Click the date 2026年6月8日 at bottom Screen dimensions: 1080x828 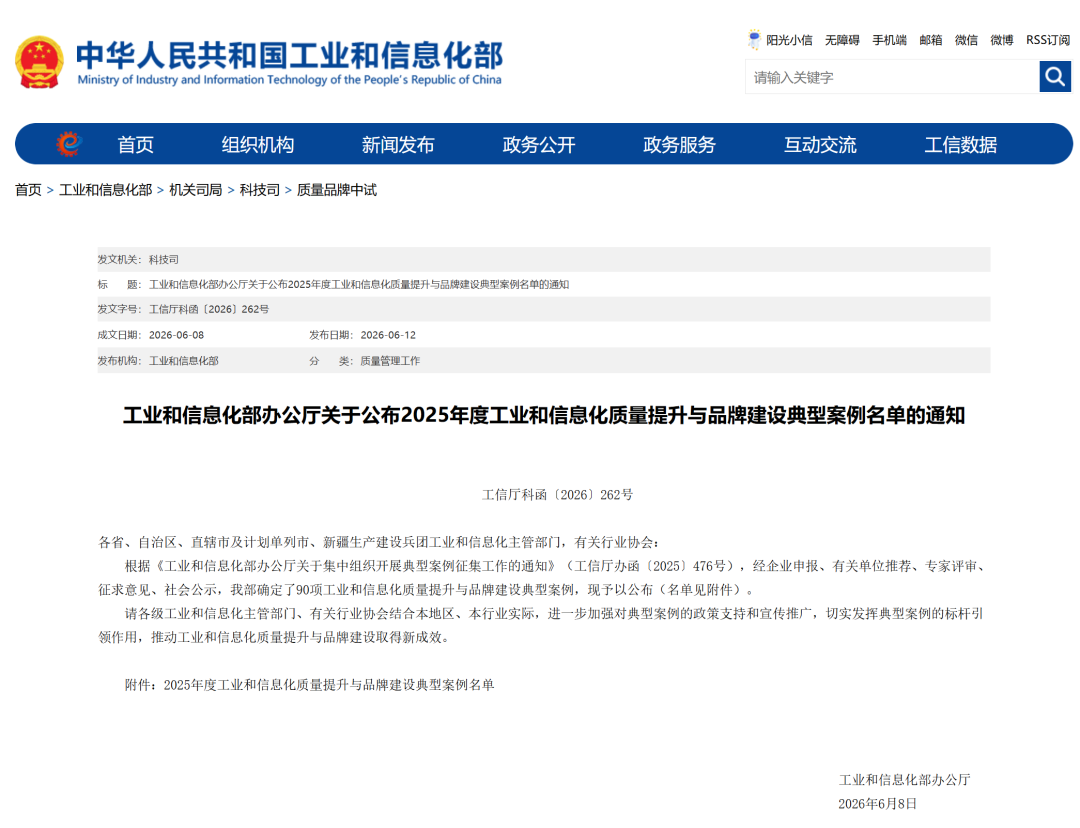(x=878, y=804)
